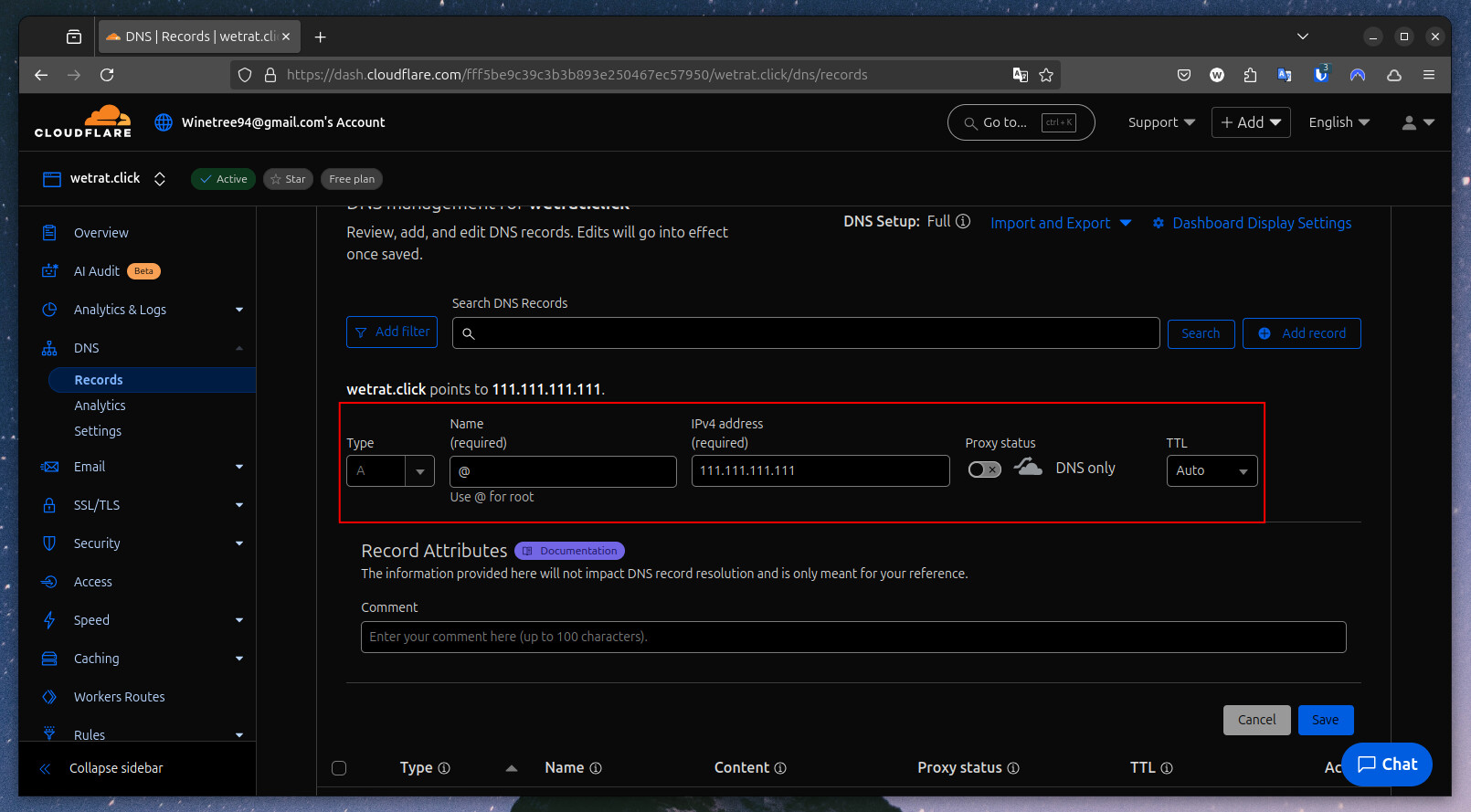The height and width of the screenshot is (812, 1471).
Task: Click the Type column info icon
Action: click(x=444, y=768)
